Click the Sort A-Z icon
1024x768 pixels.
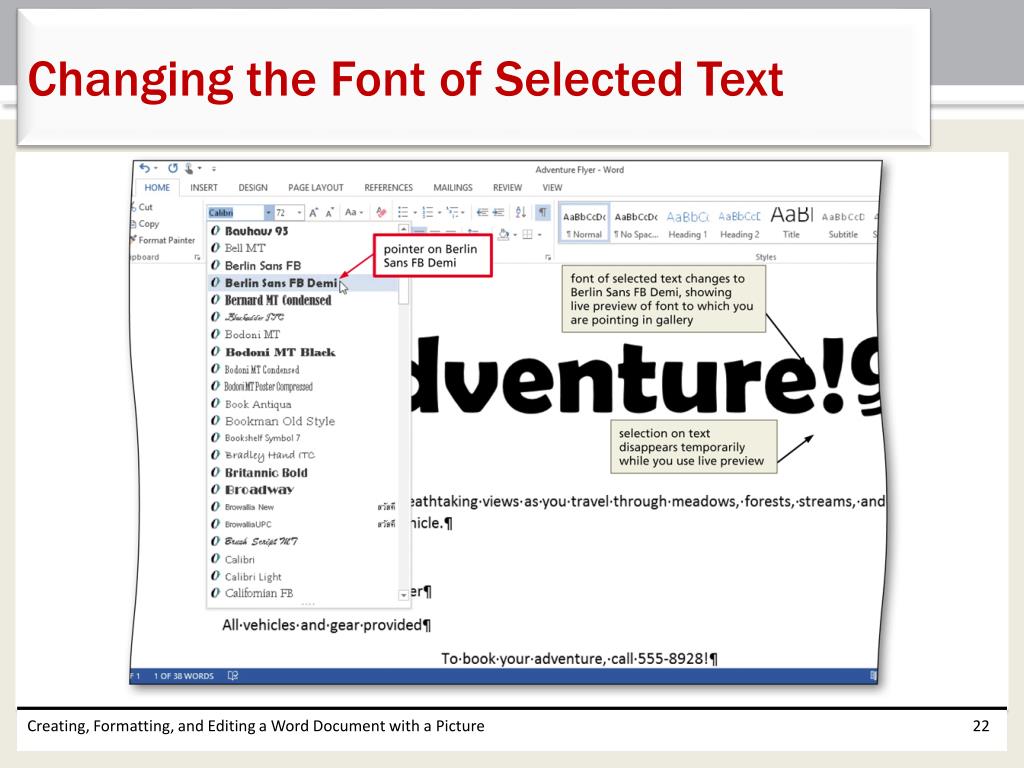(x=520, y=212)
